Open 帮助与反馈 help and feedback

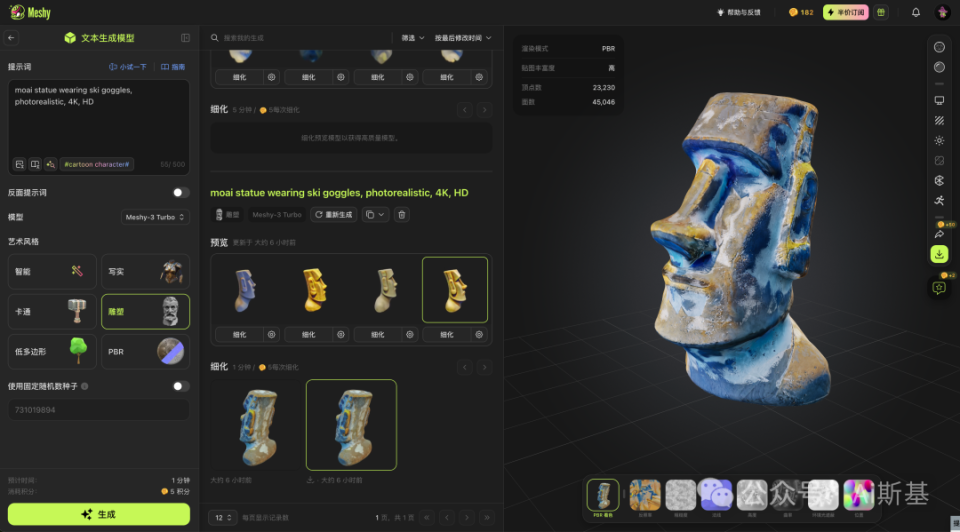point(738,12)
